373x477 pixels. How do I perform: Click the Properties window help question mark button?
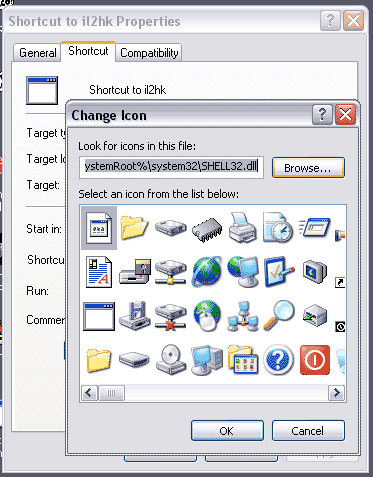tap(330, 21)
